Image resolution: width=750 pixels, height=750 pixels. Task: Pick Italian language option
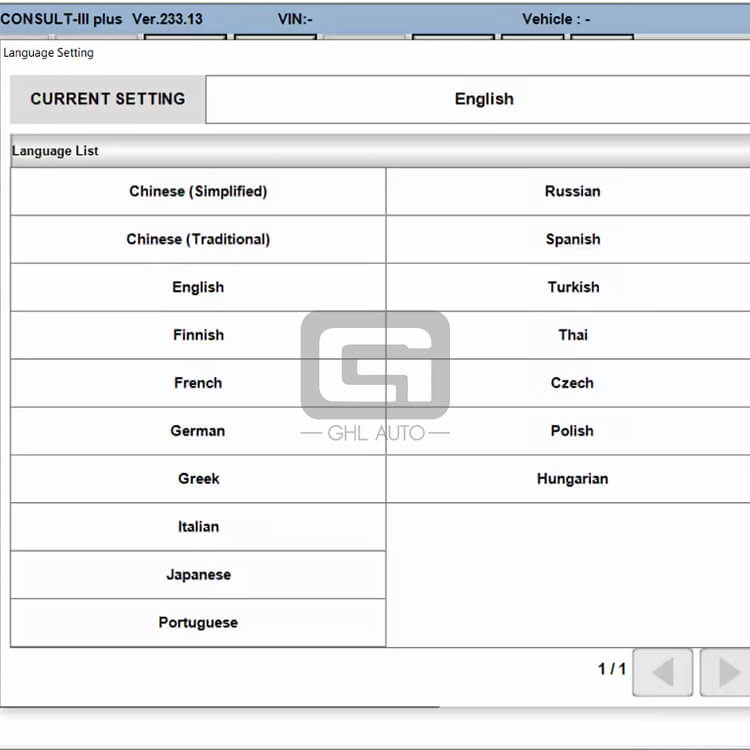[198, 527]
